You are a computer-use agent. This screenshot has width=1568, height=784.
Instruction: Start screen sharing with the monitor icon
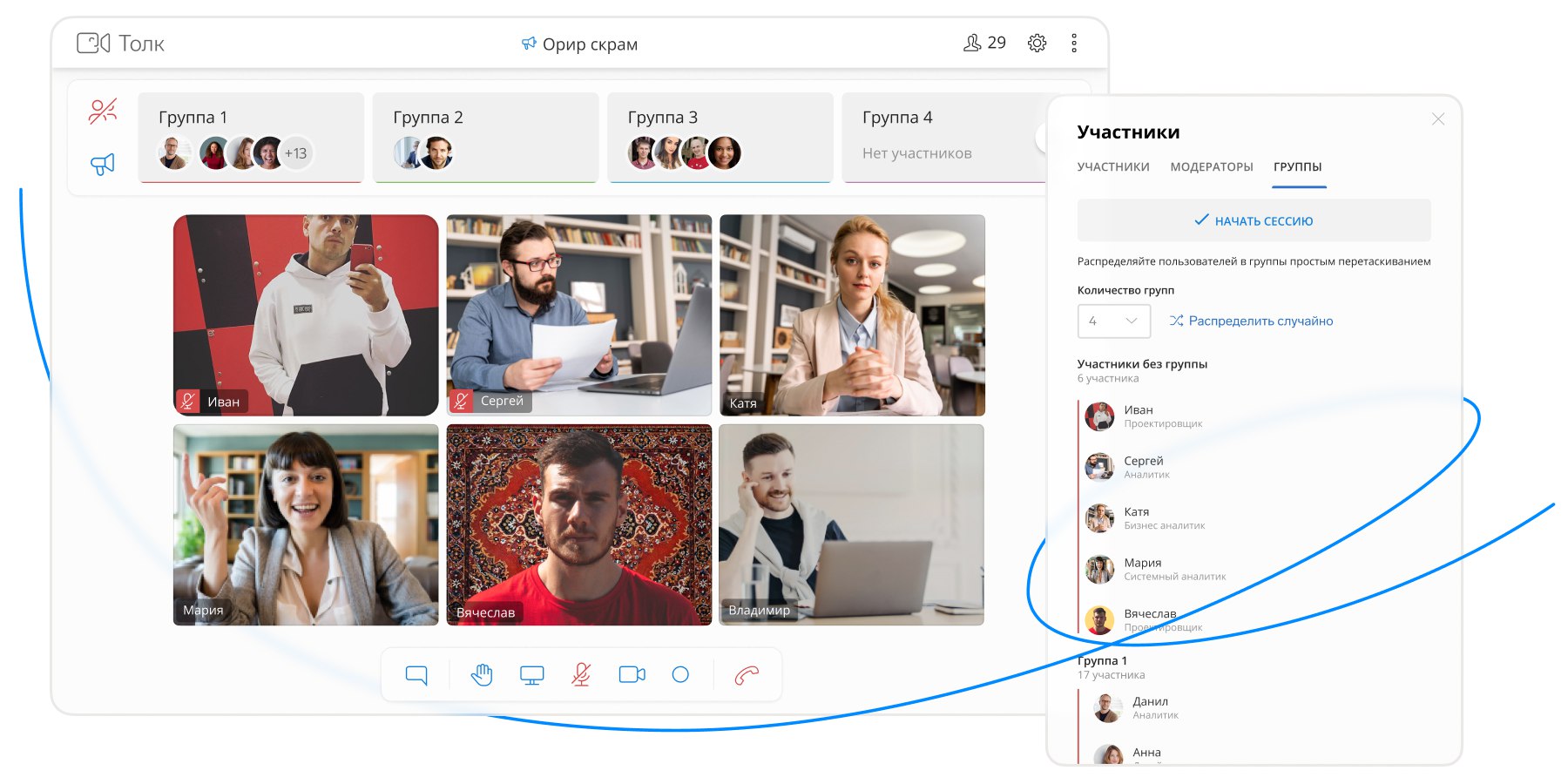(x=531, y=675)
